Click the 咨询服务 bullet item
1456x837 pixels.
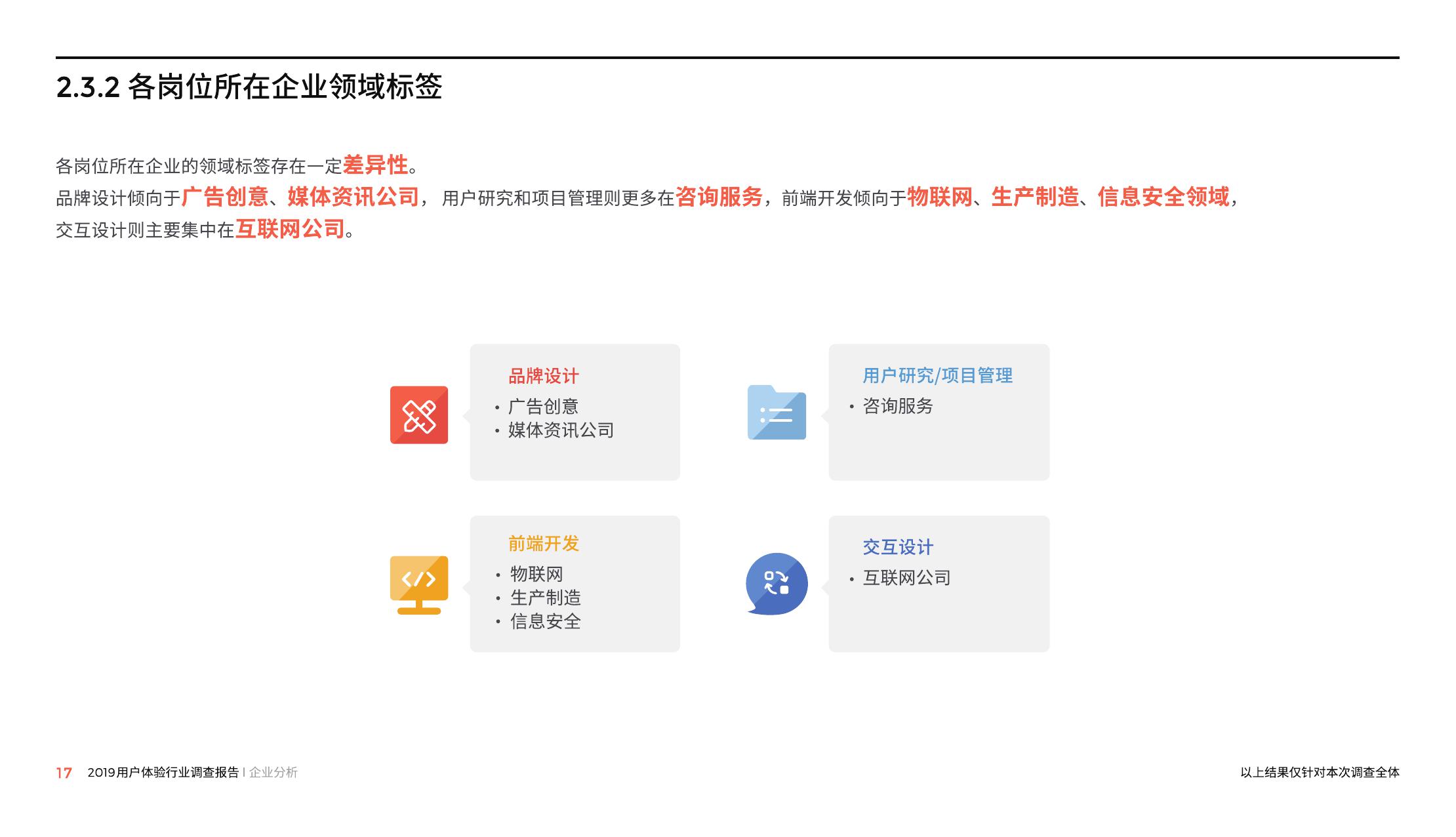point(897,405)
